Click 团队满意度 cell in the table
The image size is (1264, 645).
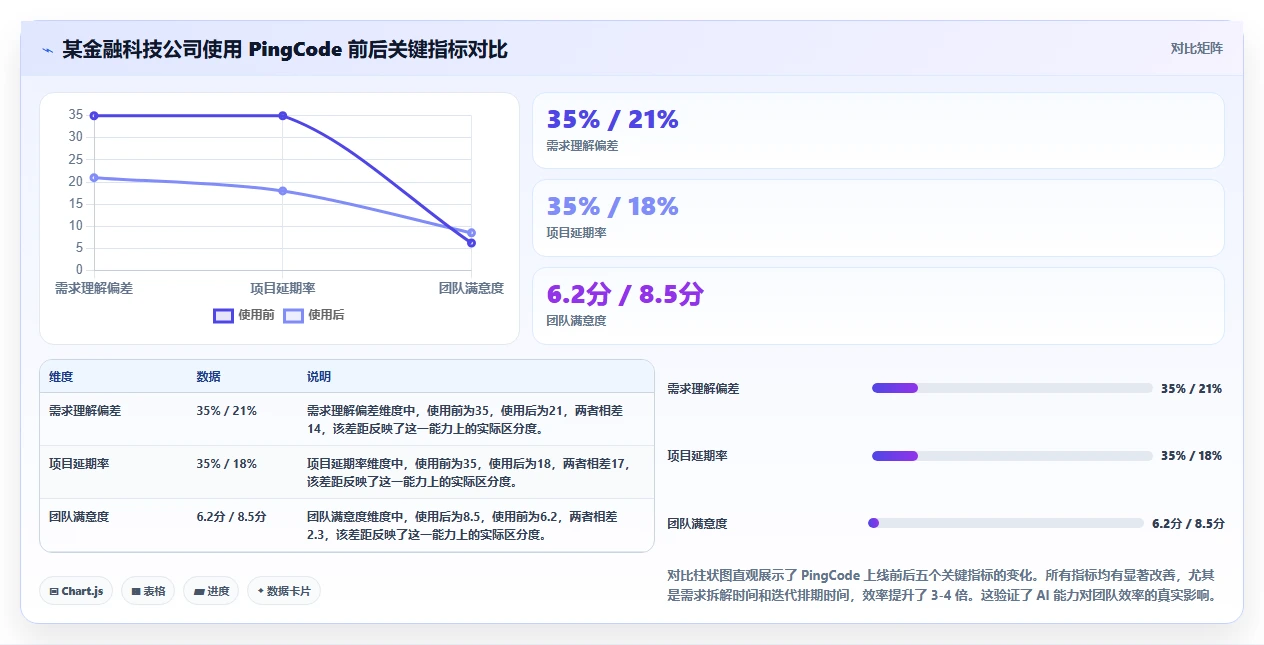point(79,517)
